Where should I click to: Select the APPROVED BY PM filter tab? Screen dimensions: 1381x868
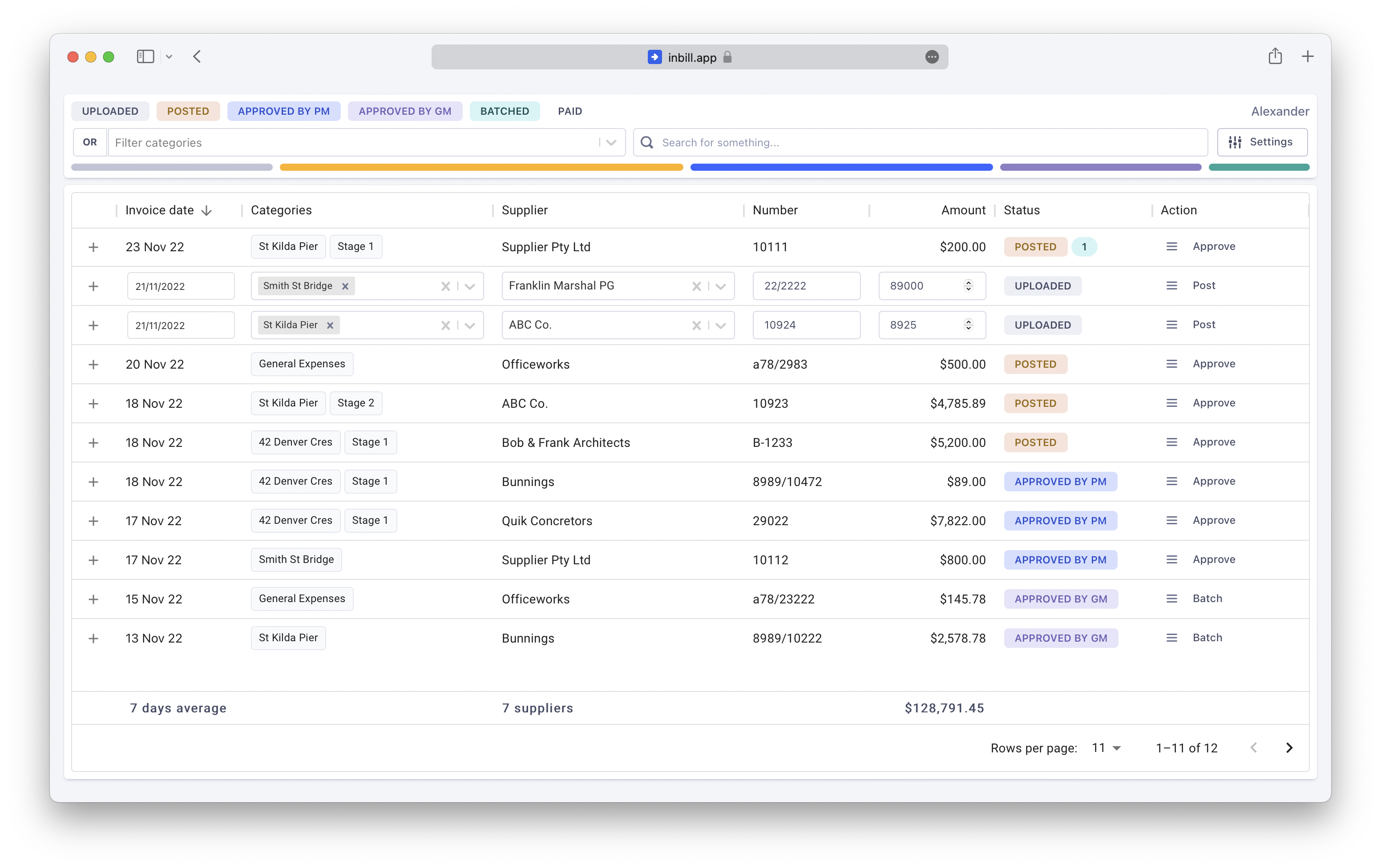pos(283,111)
